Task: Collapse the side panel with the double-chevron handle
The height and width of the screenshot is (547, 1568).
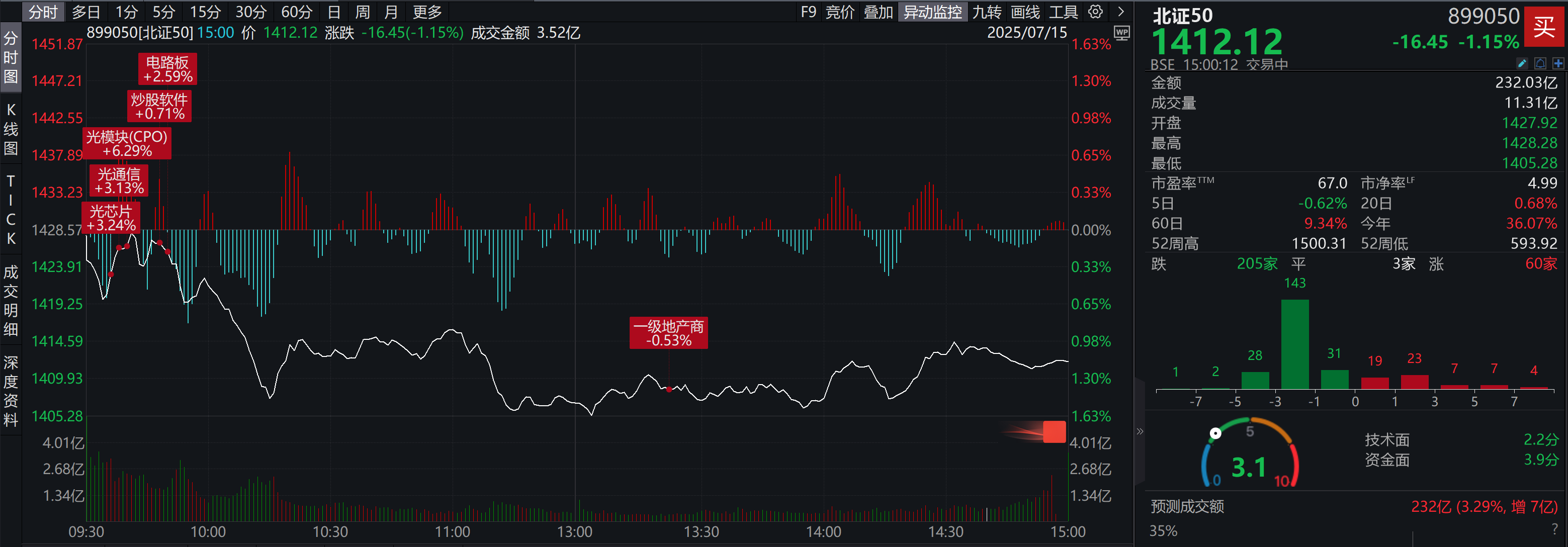Action: (1140, 431)
